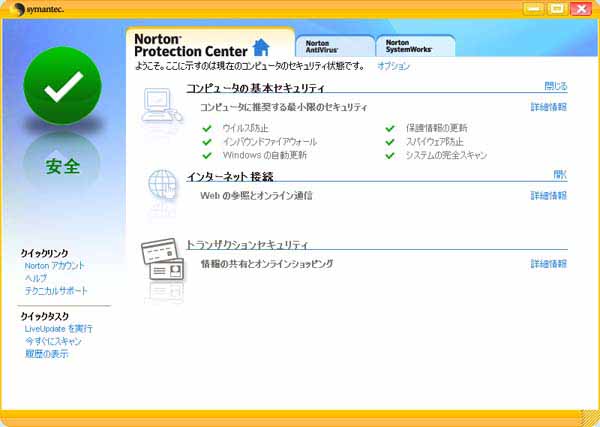Click the インターネット接続 heading

(x=230, y=176)
